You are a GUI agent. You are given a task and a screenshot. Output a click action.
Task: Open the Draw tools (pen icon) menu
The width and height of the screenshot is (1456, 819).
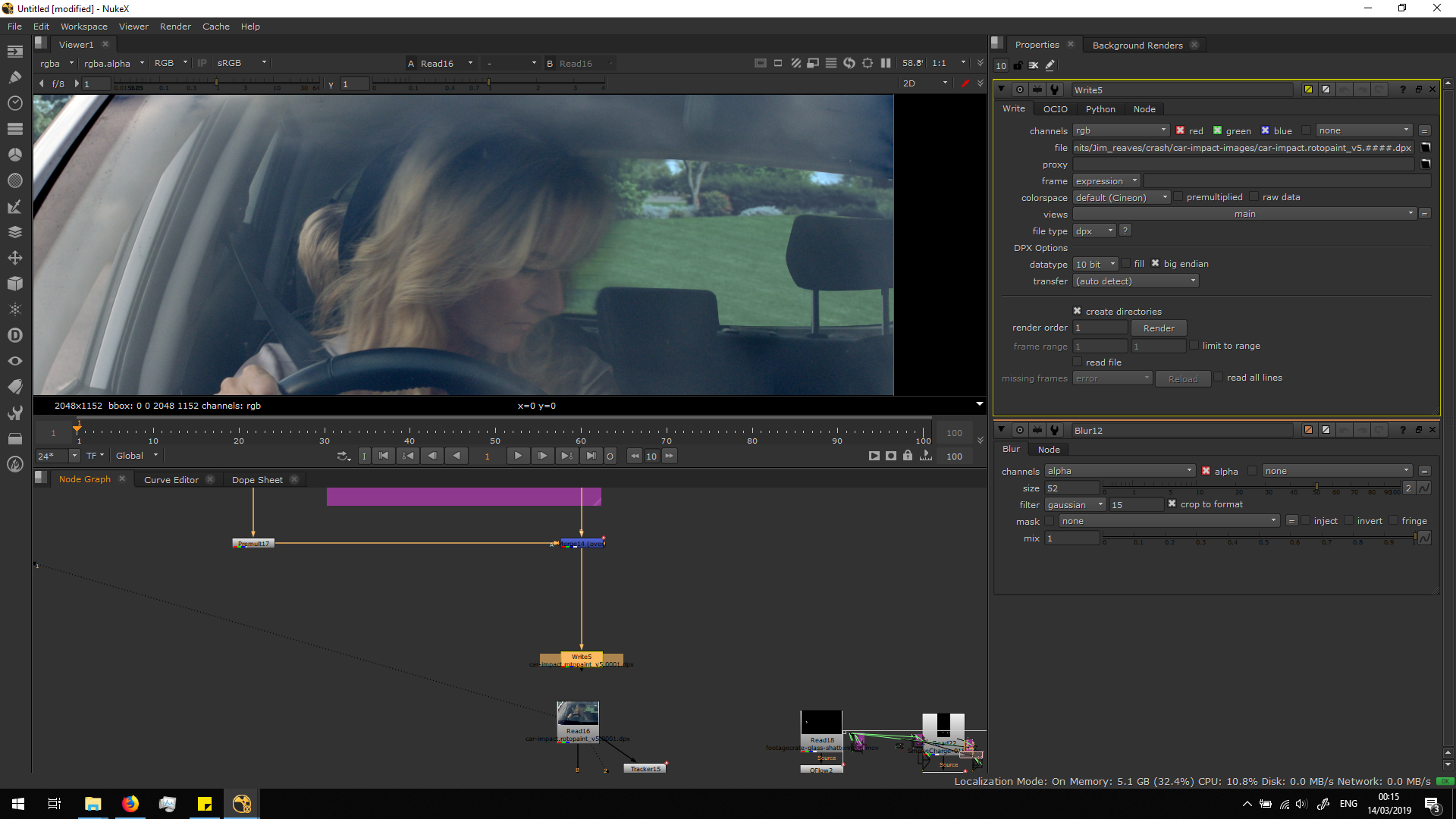tap(14, 77)
